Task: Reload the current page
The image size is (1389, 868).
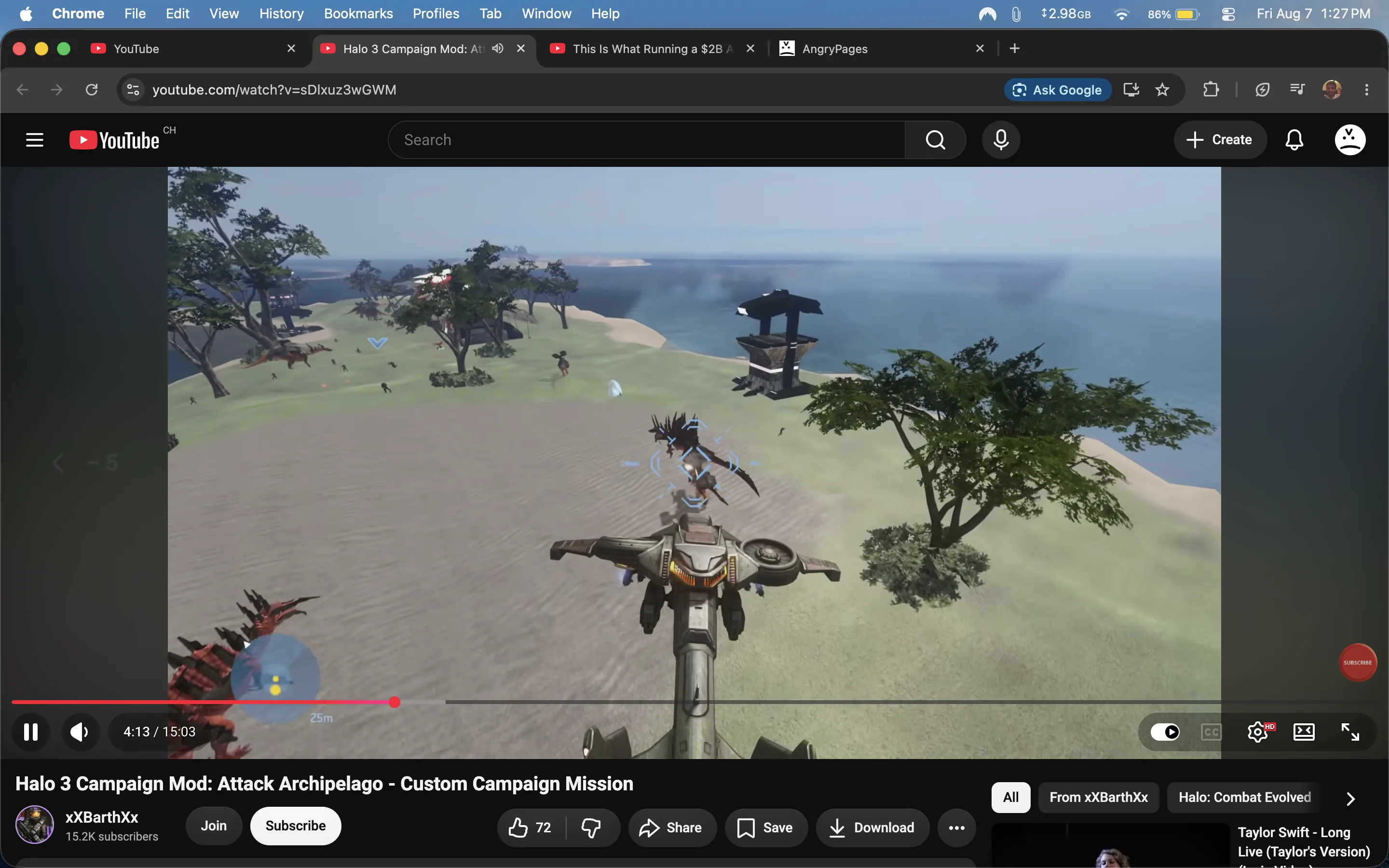Action: [x=92, y=90]
